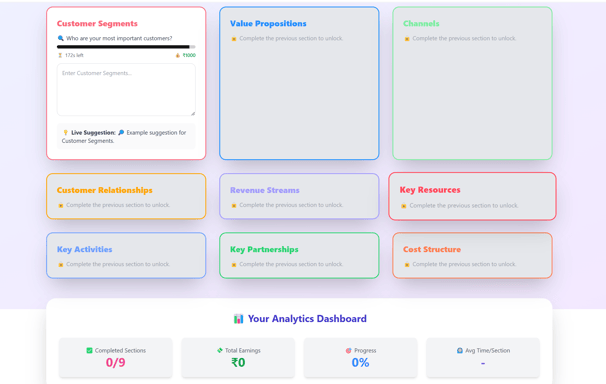Click the Total Earnings stat tile
Screen dimensions: 606x384
tap(238, 358)
